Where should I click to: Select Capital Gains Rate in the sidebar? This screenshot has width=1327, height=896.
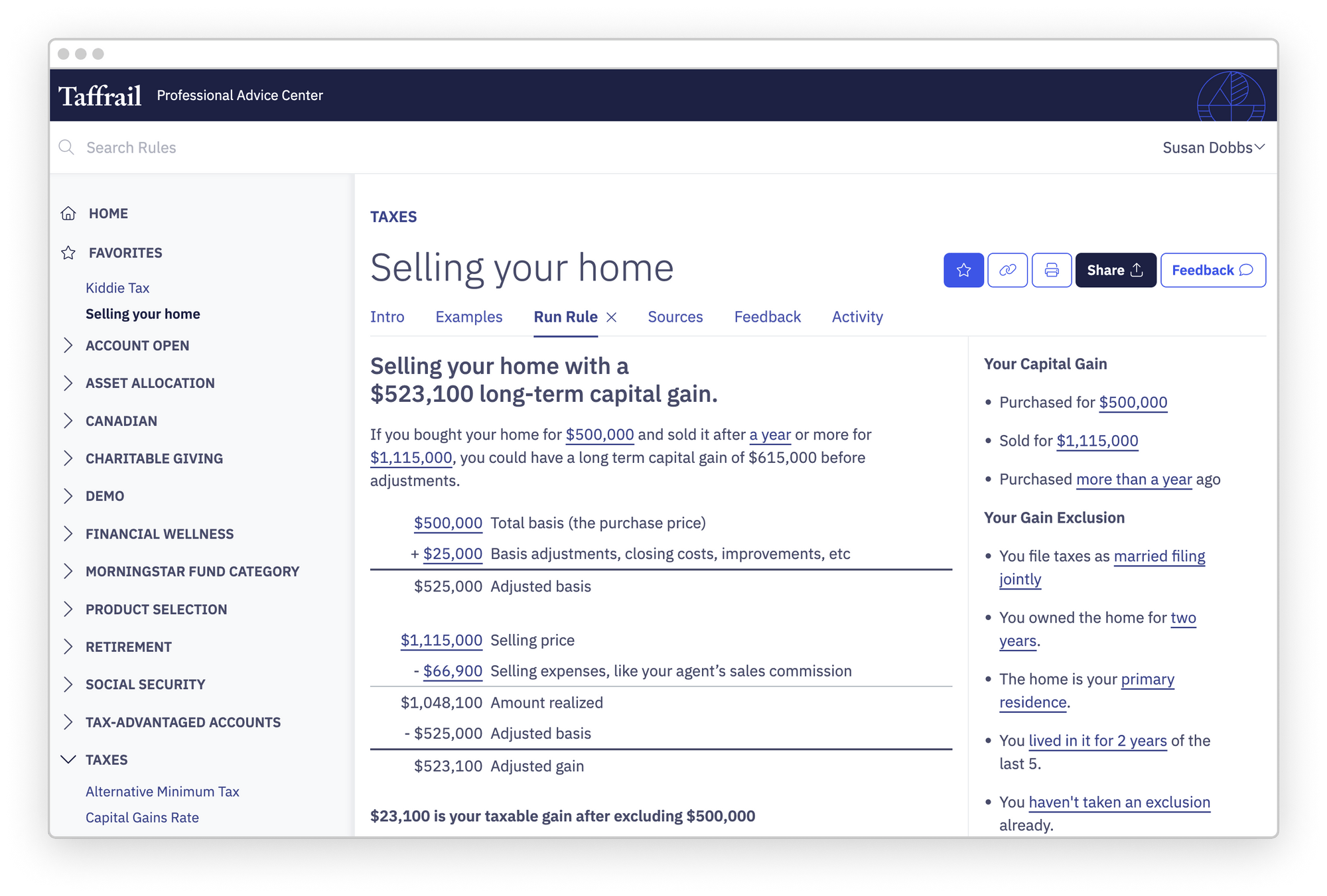[x=141, y=817]
